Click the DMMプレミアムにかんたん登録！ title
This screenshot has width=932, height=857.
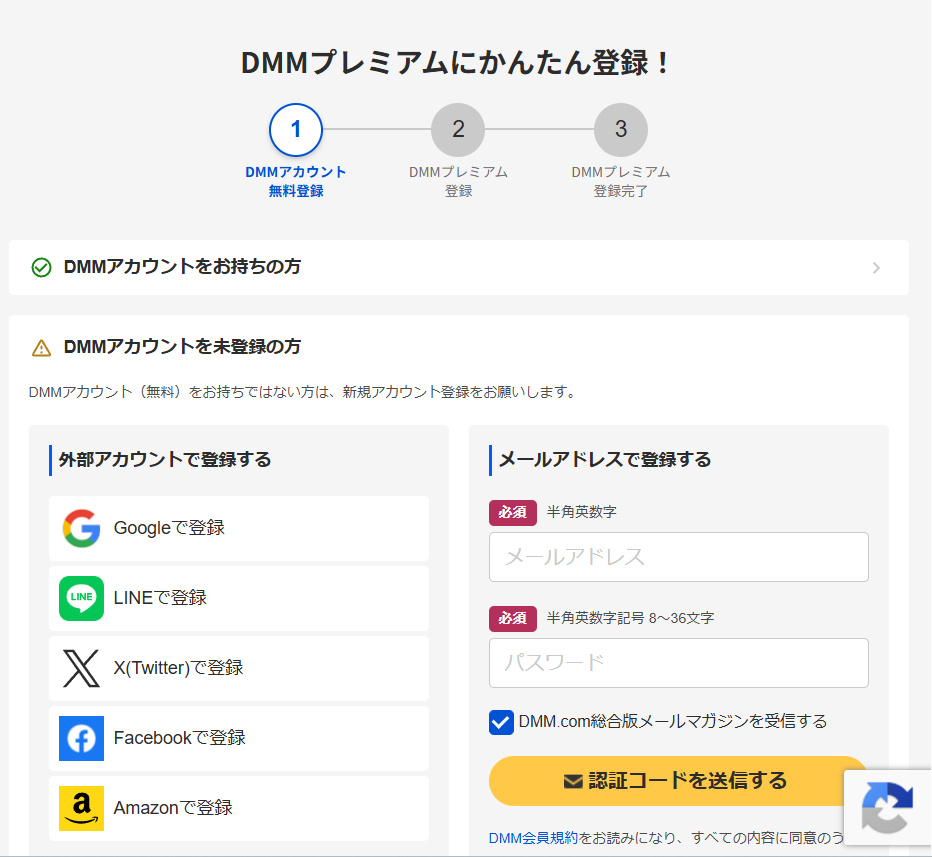[455, 63]
